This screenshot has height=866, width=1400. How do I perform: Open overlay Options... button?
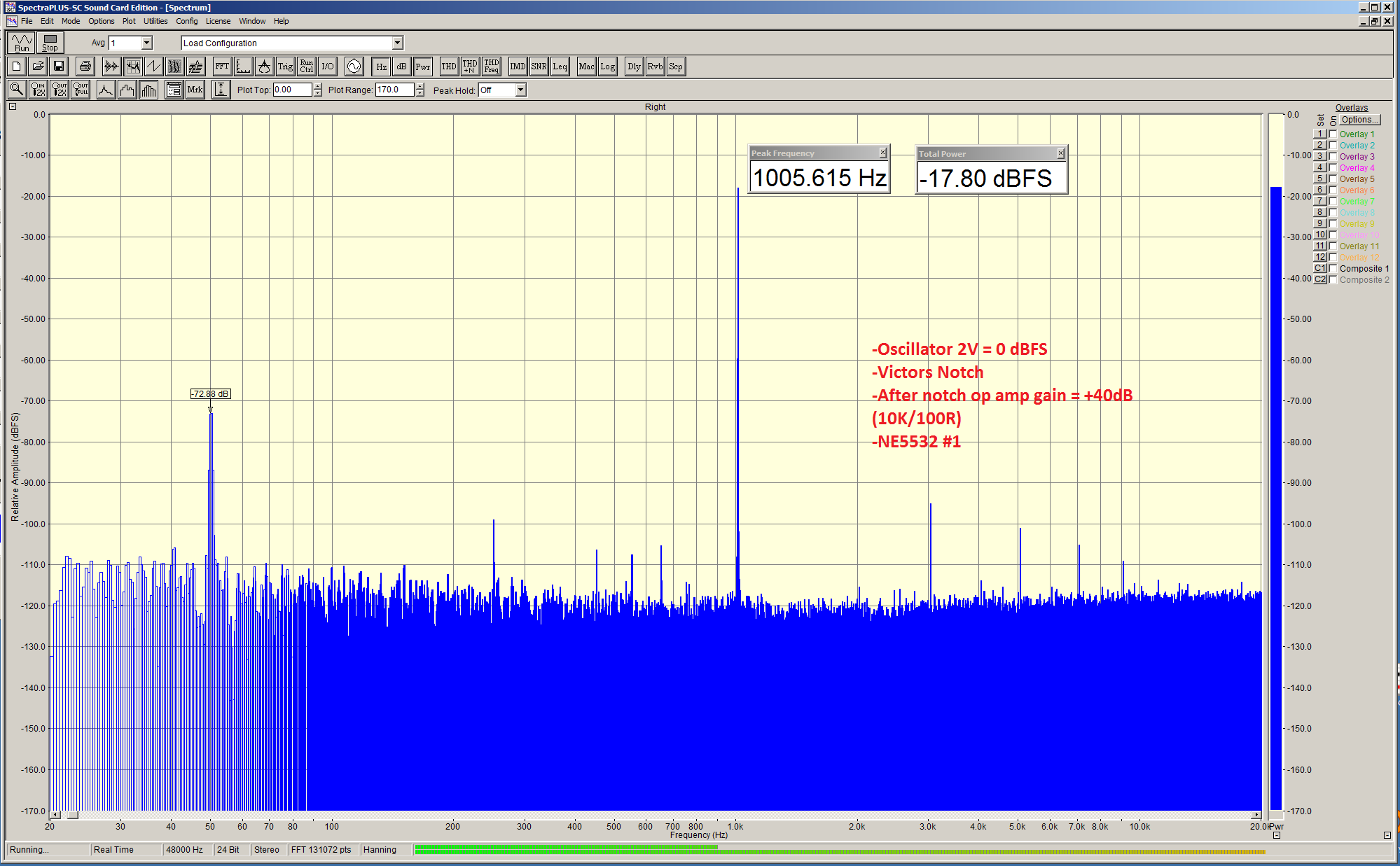[1359, 120]
